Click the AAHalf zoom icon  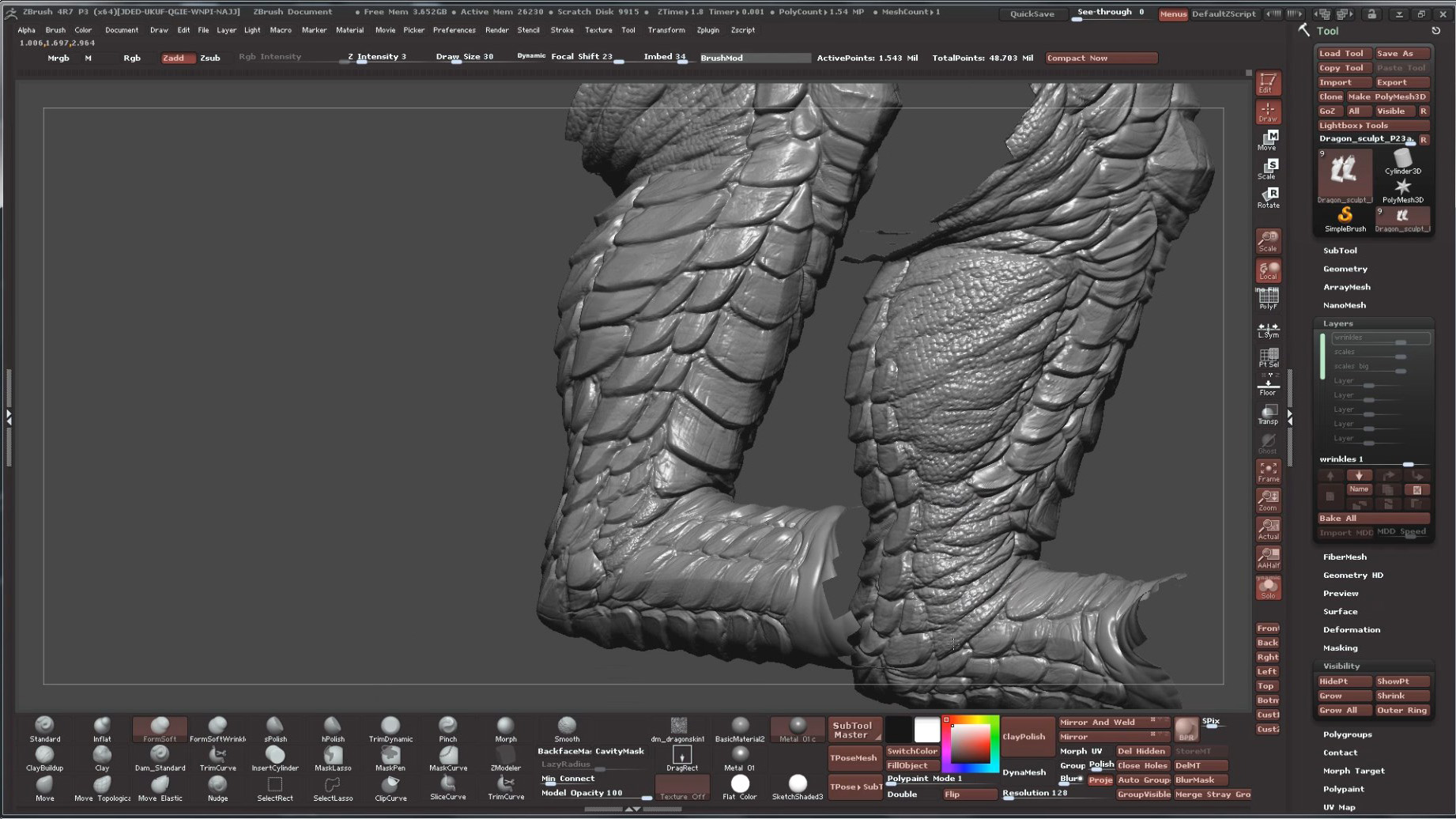(x=1268, y=558)
